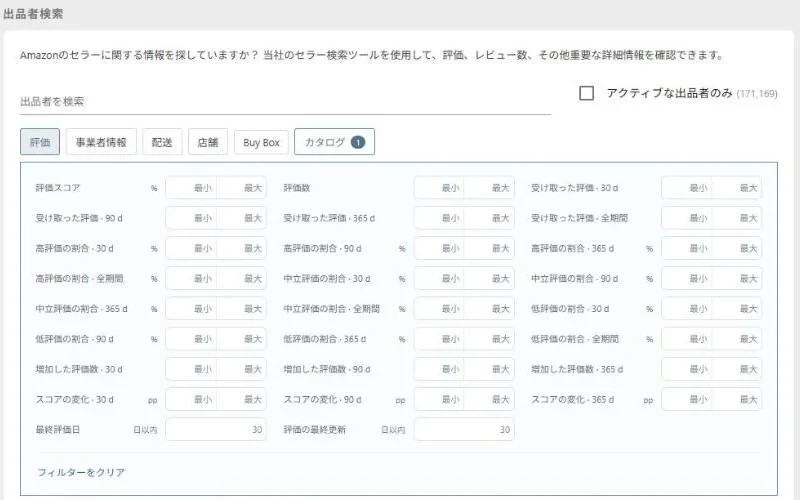Click 低評価の割合 90 d maximum field

(x=241, y=339)
